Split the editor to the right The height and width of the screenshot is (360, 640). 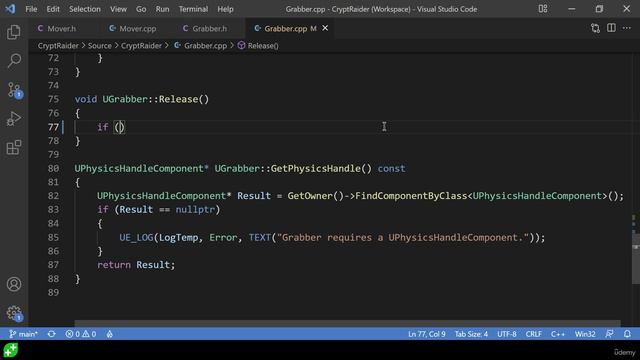click(611, 28)
